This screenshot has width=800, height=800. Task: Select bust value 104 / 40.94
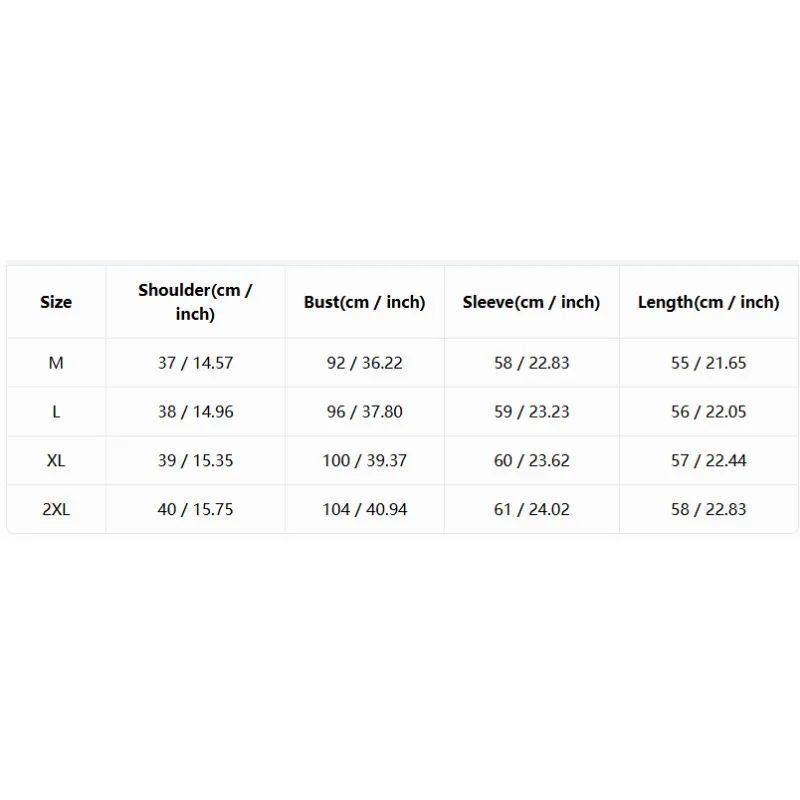tap(364, 509)
